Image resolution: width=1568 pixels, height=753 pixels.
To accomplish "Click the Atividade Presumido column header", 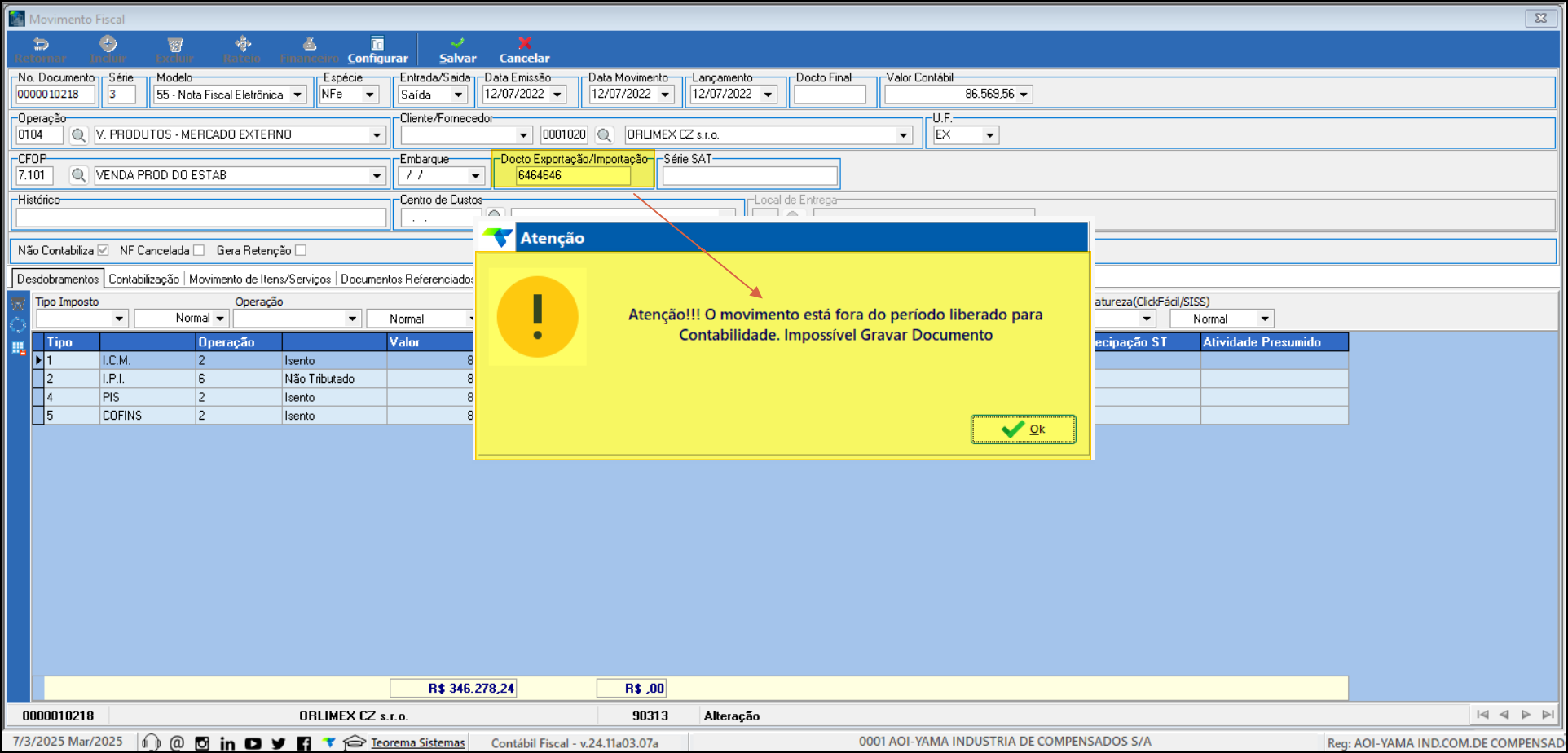I will (x=1274, y=342).
